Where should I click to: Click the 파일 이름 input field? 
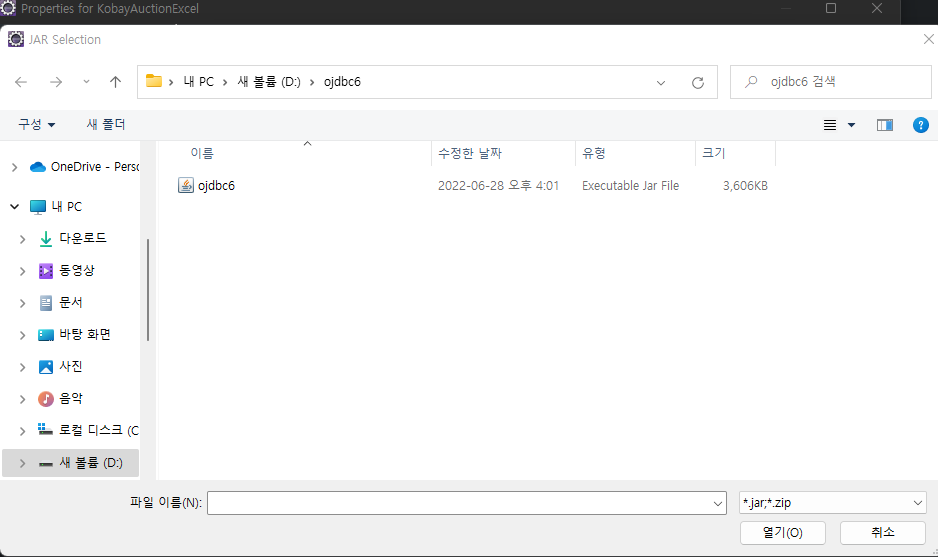[459, 503]
